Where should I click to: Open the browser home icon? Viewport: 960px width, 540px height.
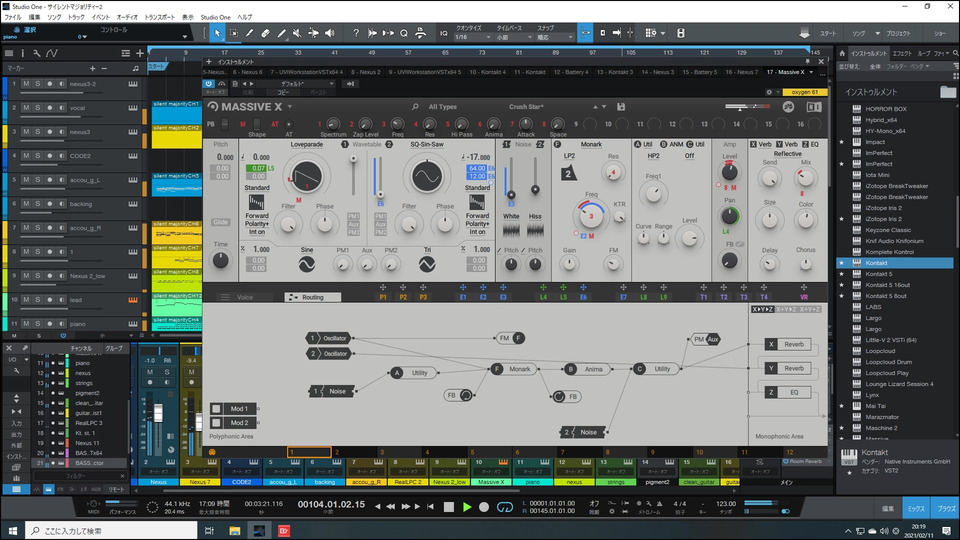(x=842, y=53)
